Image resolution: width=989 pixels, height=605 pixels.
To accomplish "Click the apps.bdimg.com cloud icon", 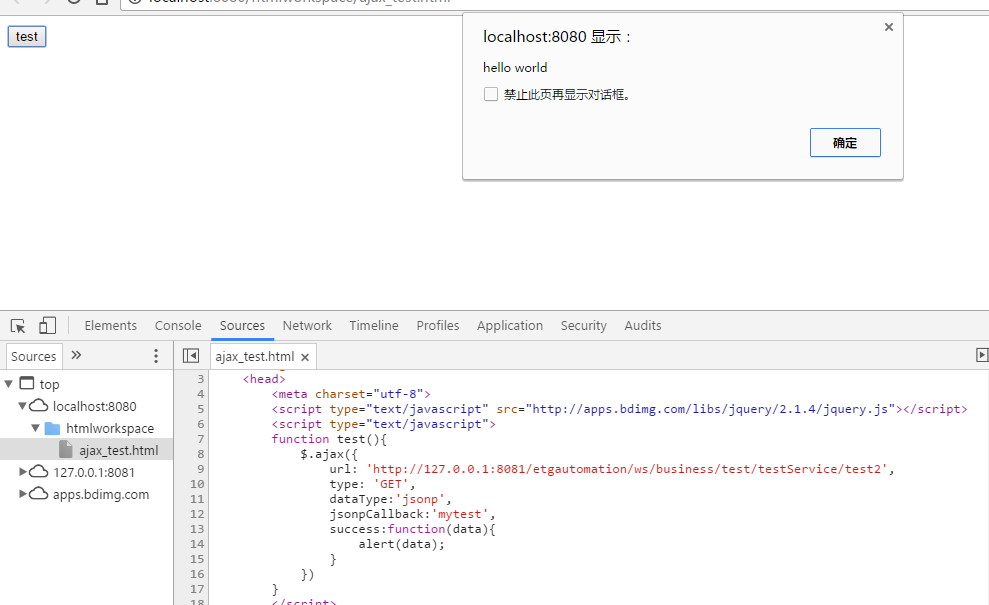I will point(38,494).
